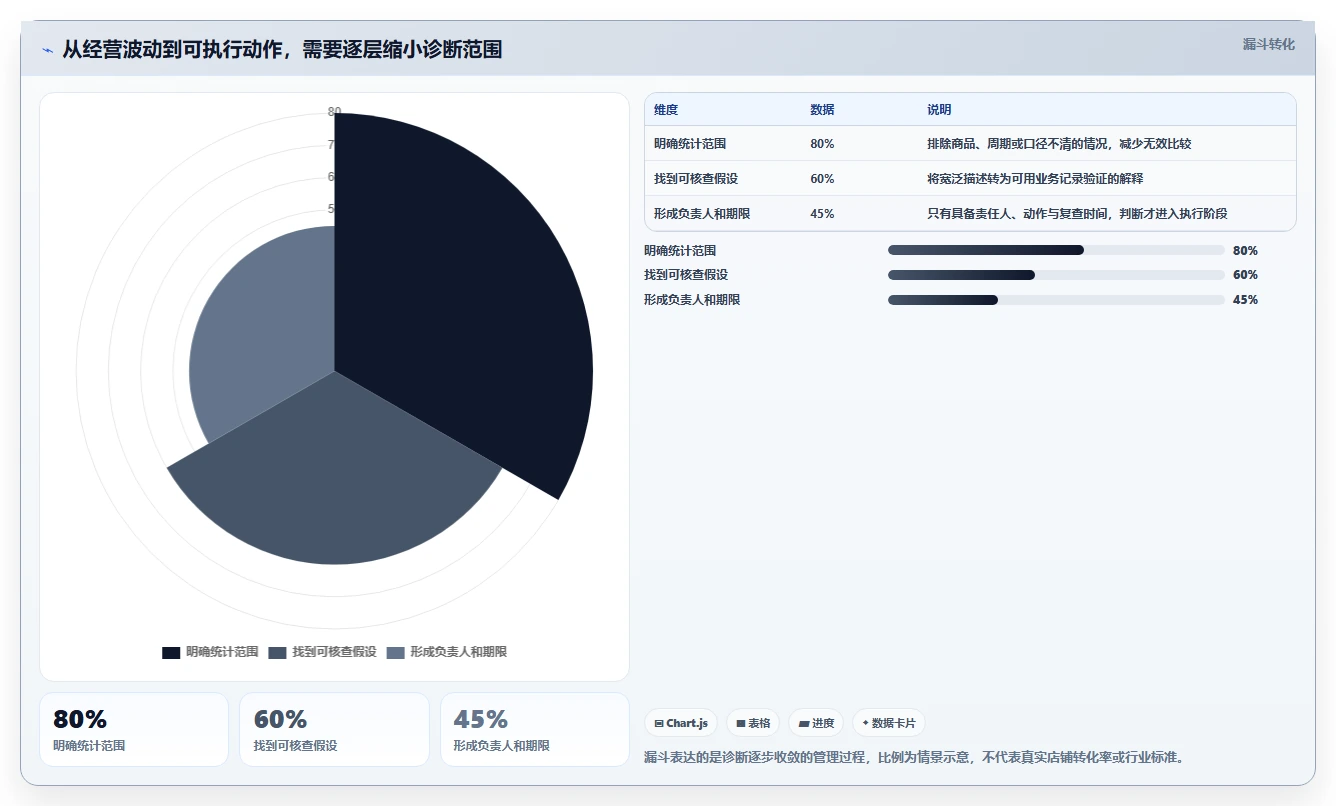Click the description starting with 排除商品
Screen dimensions: 1336x806
[x=1059, y=144]
